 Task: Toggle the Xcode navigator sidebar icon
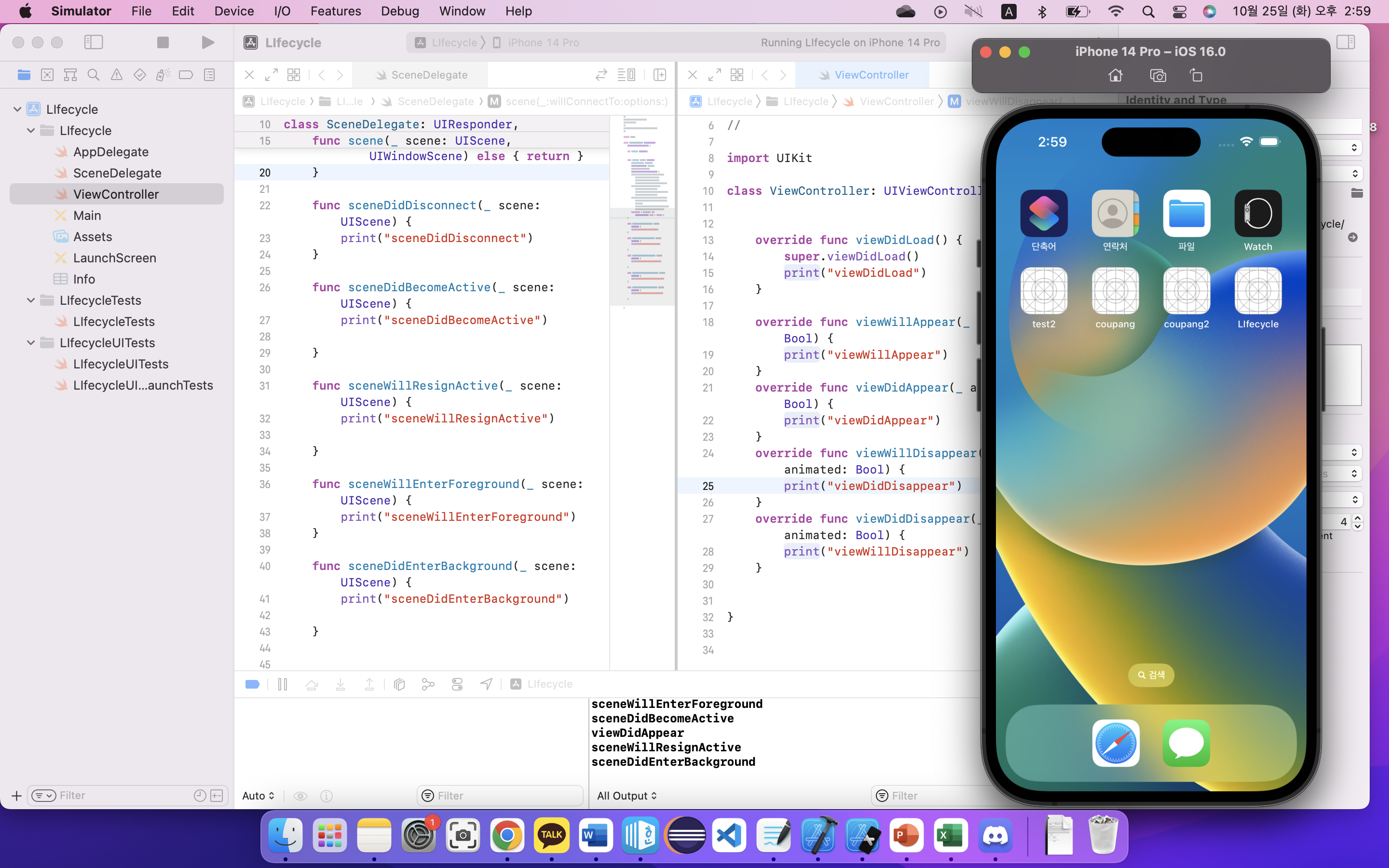pos(94,42)
